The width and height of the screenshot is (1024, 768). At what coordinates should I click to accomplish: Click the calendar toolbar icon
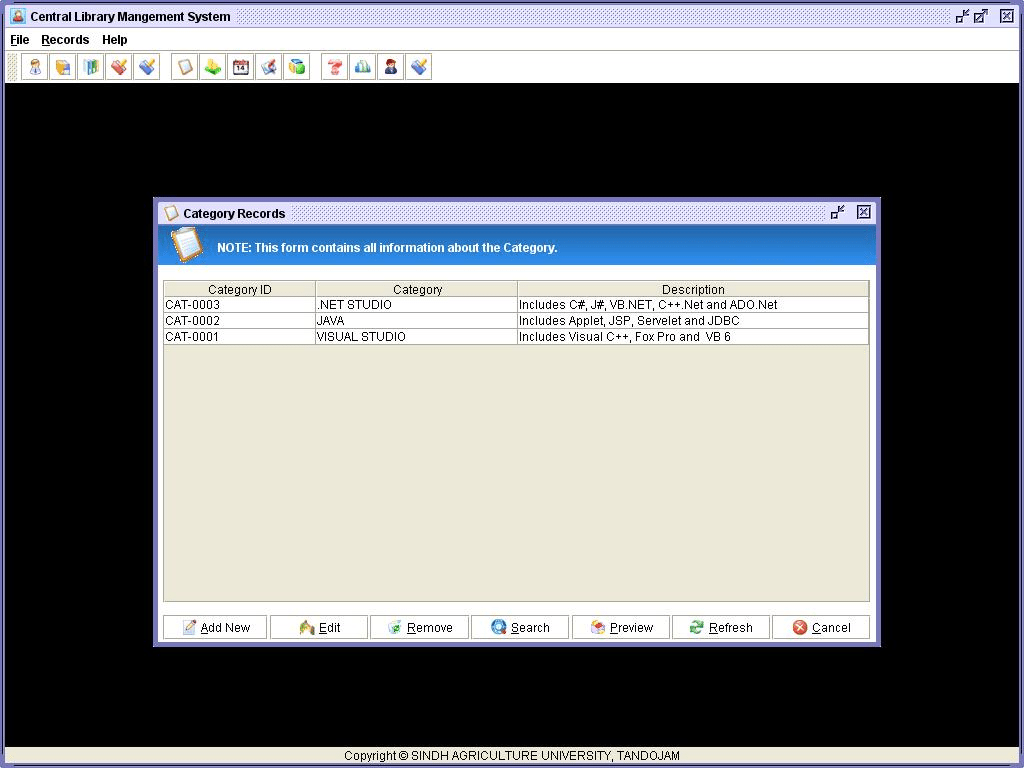pos(241,67)
